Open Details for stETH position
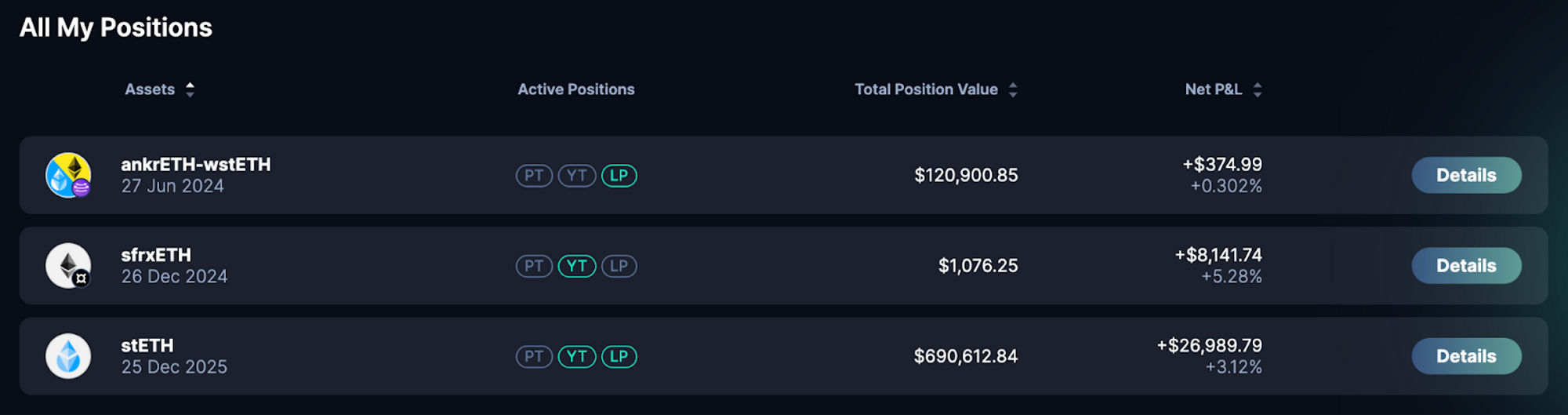 click(1466, 357)
